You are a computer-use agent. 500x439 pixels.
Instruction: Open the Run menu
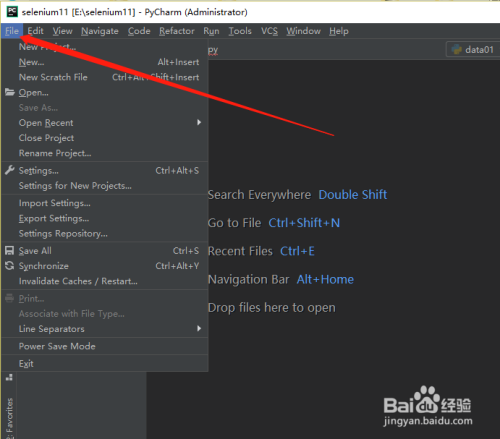coord(211,31)
